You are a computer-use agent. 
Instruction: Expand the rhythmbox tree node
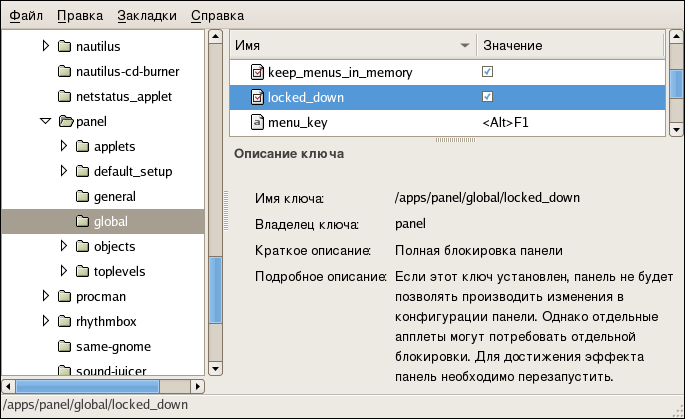pyautogui.click(x=45, y=321)
